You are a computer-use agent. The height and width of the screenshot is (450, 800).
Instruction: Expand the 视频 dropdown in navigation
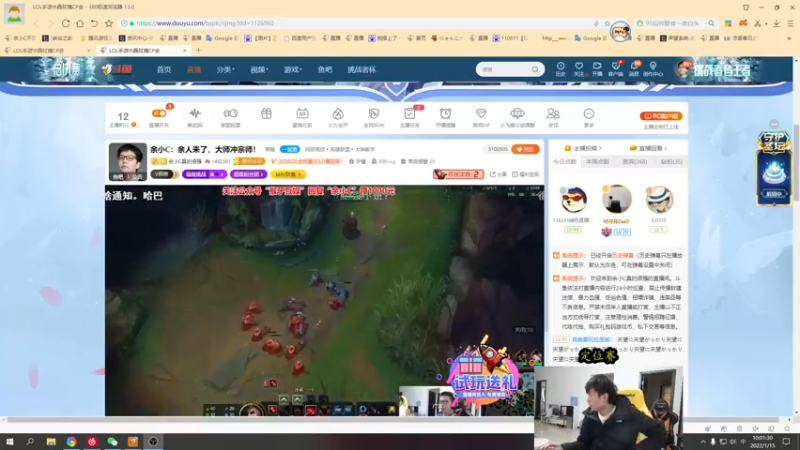[259, 69]
